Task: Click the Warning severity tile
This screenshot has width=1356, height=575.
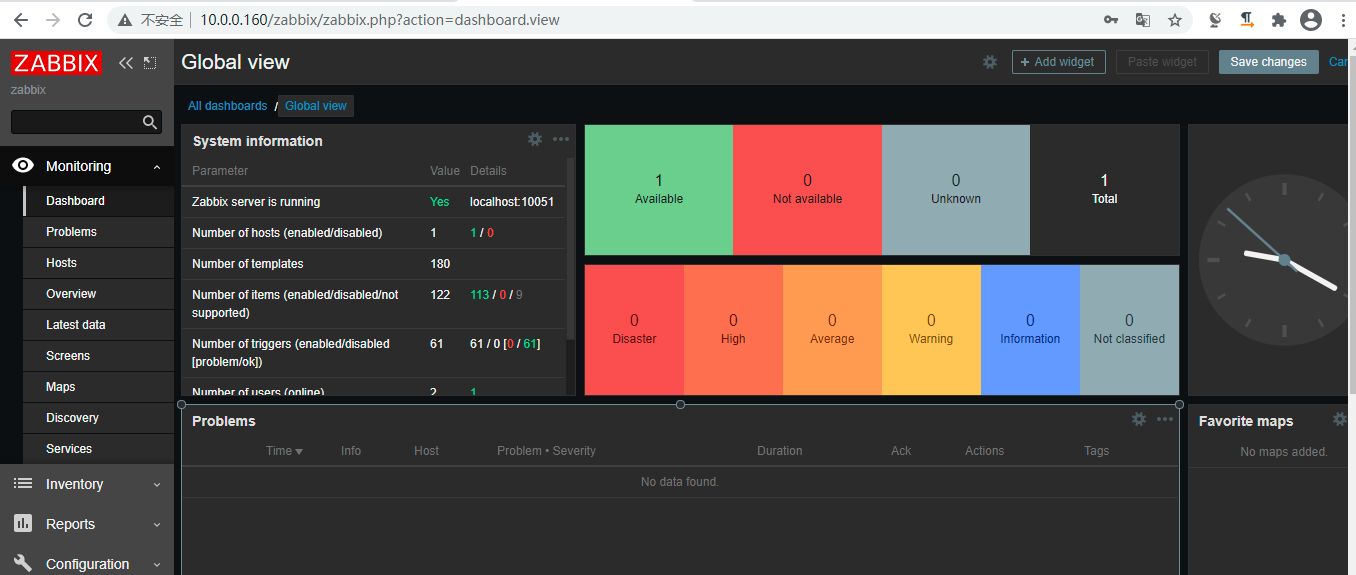Action: pyautogui.click(x=931, y=330)
